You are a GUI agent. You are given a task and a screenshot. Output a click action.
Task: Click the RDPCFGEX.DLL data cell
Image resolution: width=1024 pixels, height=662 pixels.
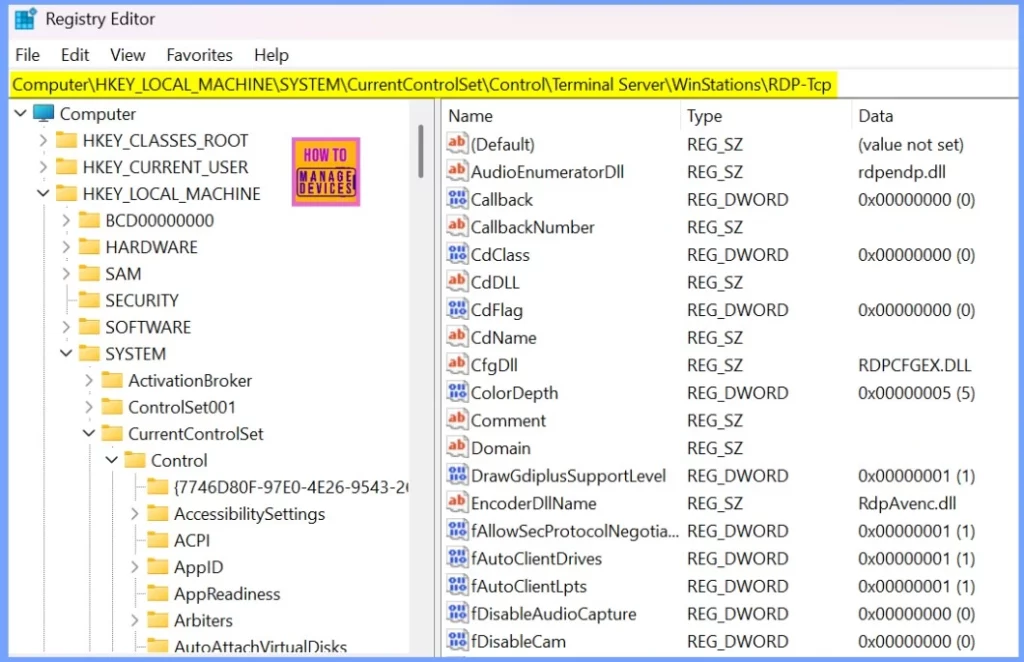click(x=914, y=365)
